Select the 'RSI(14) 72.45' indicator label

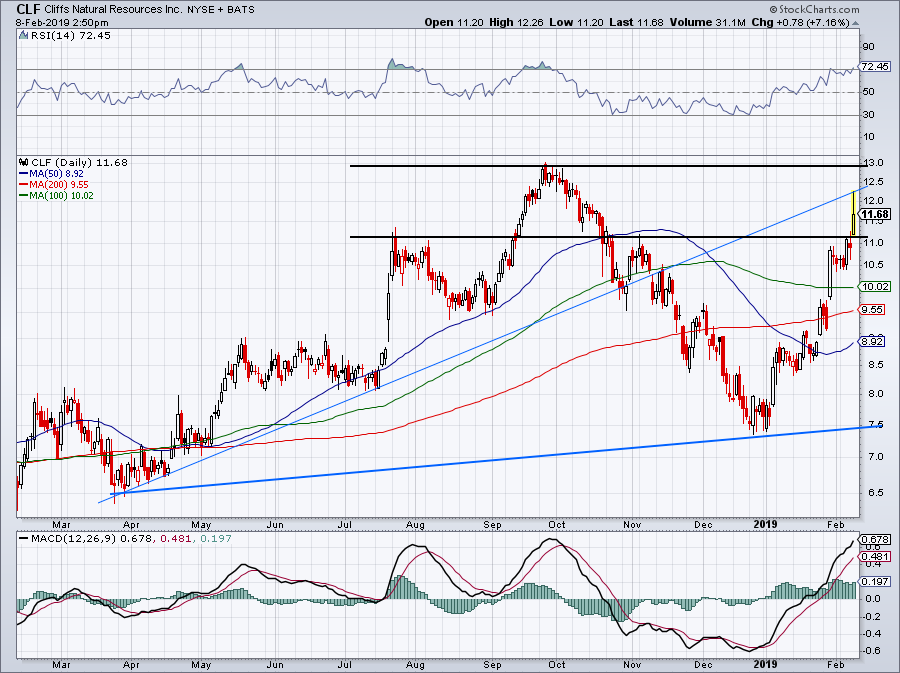(x=70, y=36)
